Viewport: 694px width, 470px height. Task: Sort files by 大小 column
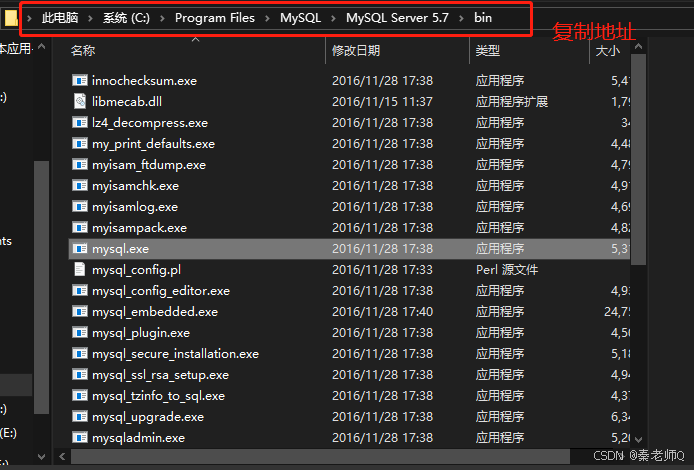608,50
